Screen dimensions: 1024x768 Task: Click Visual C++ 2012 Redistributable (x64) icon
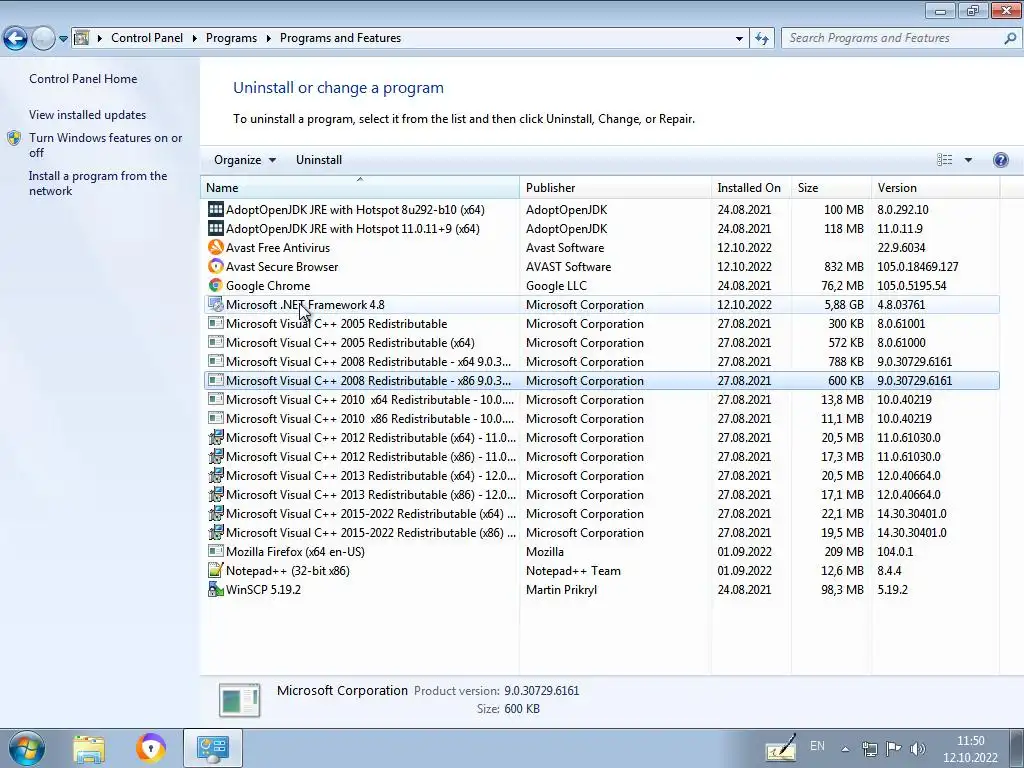[x=216, y=438]
